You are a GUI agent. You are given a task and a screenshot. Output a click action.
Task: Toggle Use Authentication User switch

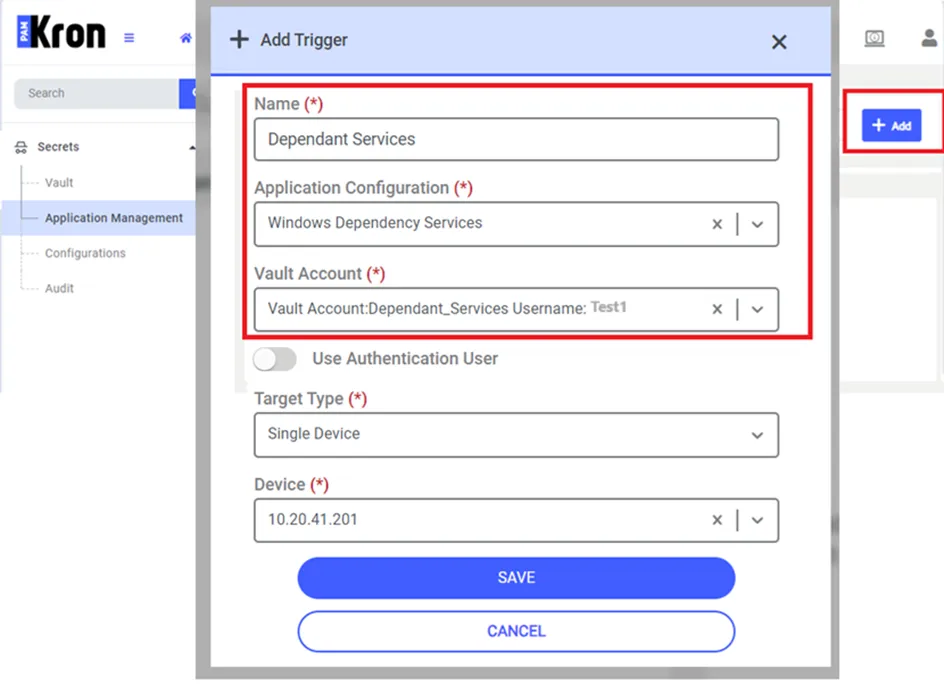[x=275, y=359]
